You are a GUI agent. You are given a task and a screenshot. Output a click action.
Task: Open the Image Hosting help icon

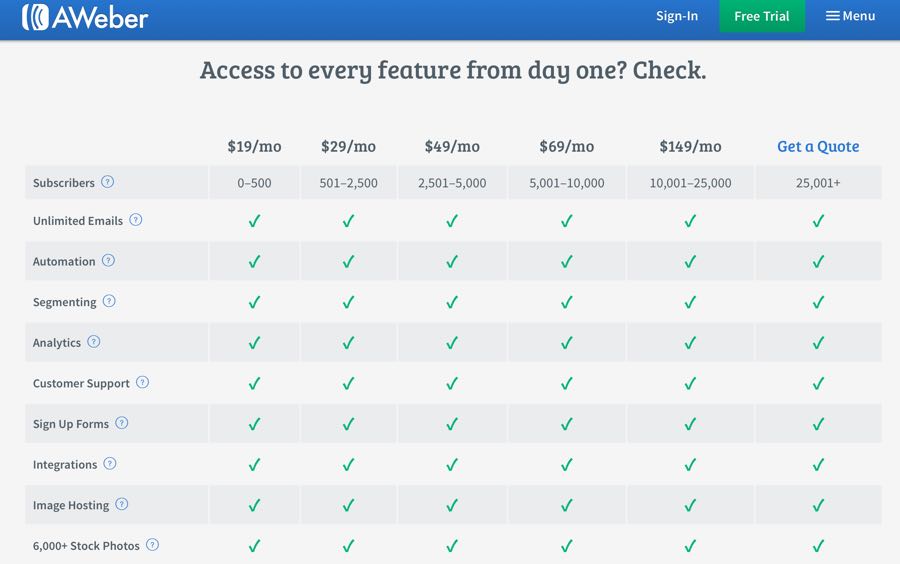point(122,504)
